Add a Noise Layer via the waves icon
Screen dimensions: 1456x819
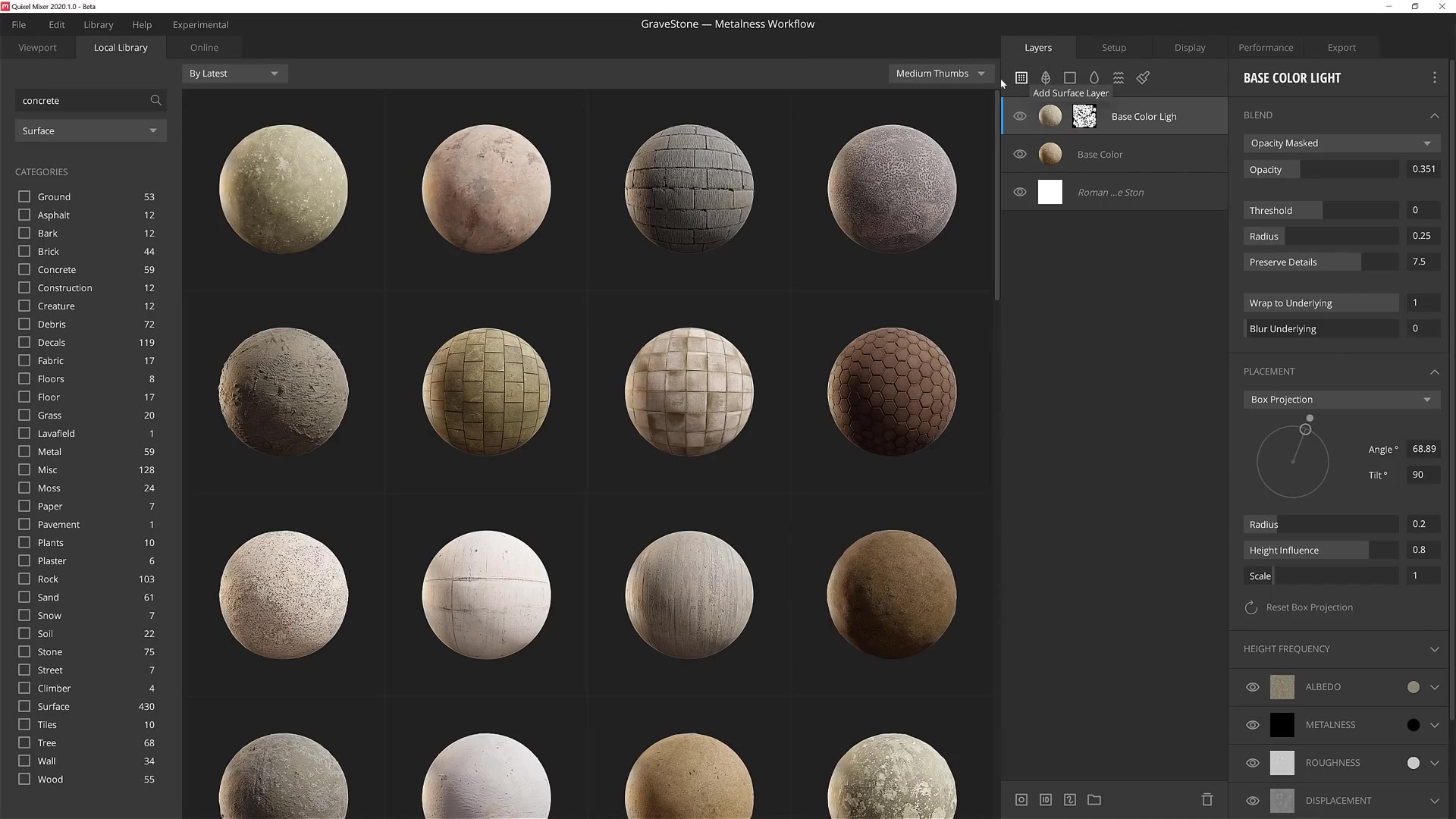(x=1119, y=77)
